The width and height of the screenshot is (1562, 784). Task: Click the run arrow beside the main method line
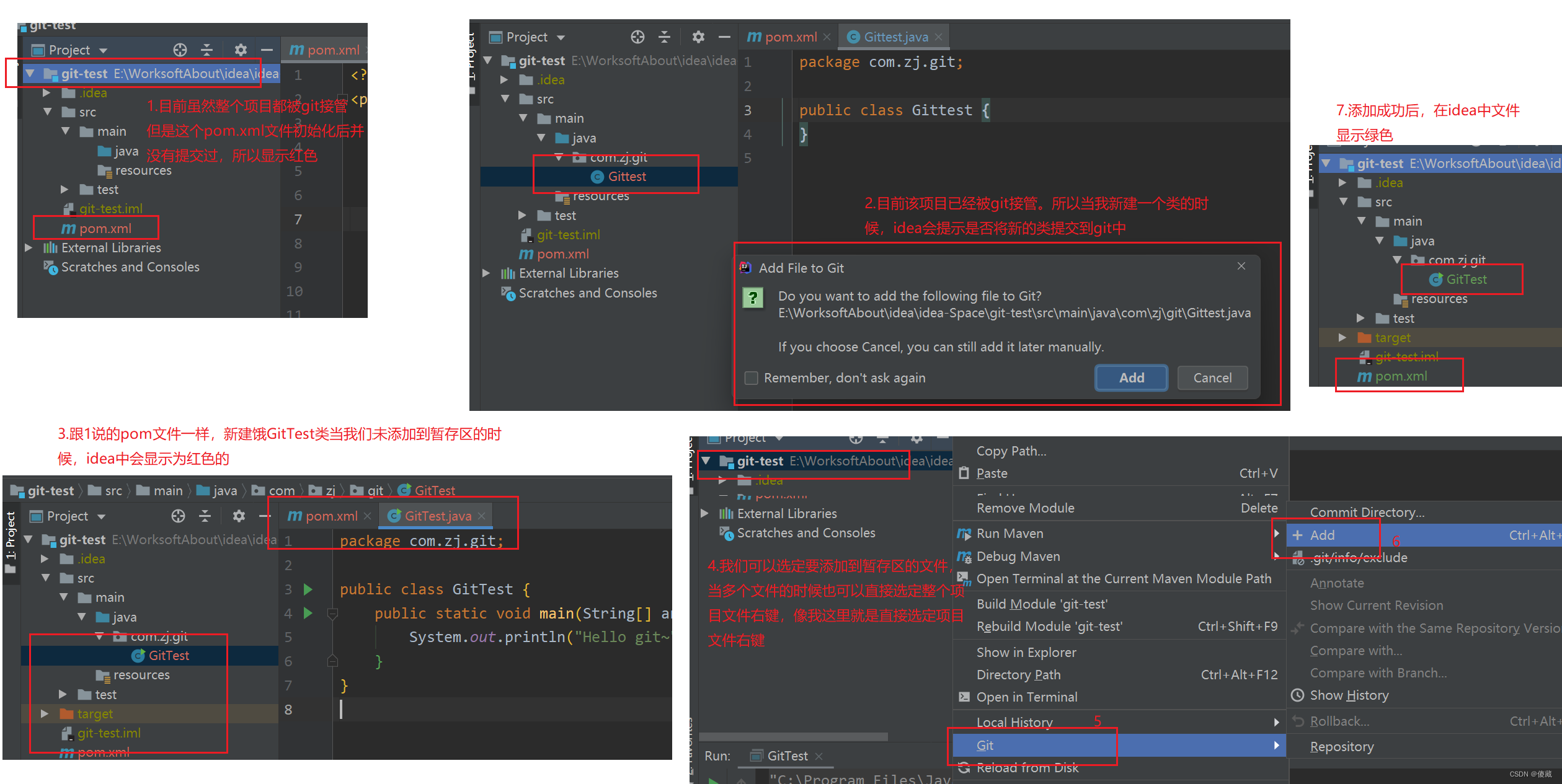(308, 614)
